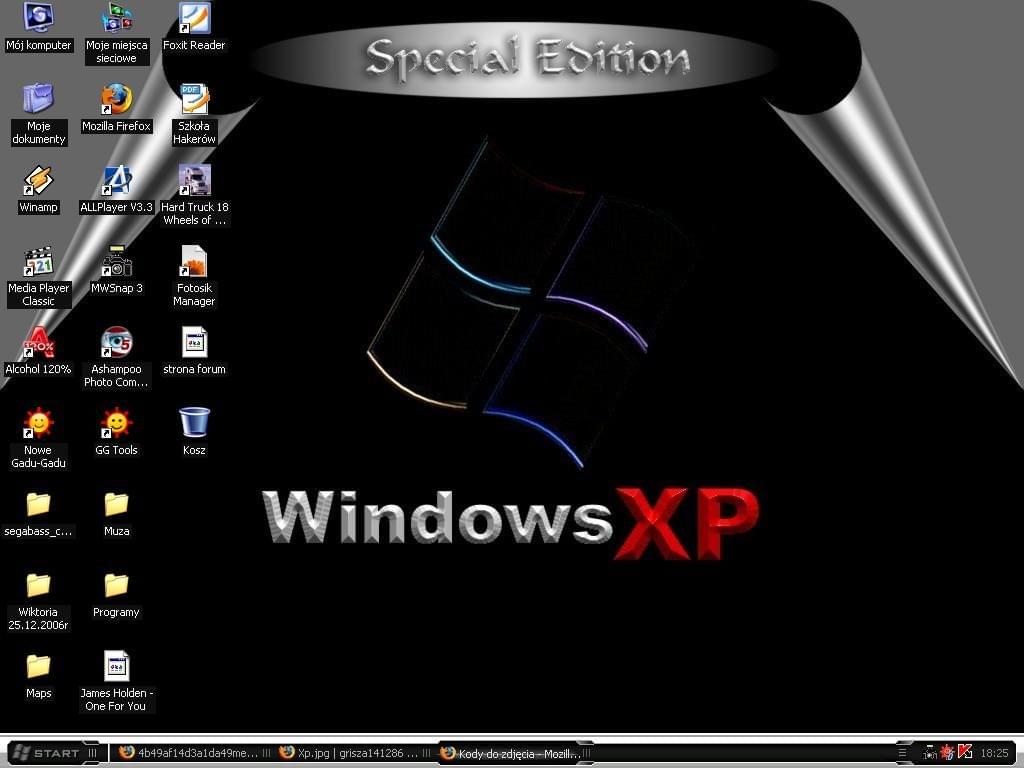The width and height of the screenshot is (1024, 768).
Task: Switch to Kody do zdjęcia Mozilla taskbar window
Action: click(515, 753)
